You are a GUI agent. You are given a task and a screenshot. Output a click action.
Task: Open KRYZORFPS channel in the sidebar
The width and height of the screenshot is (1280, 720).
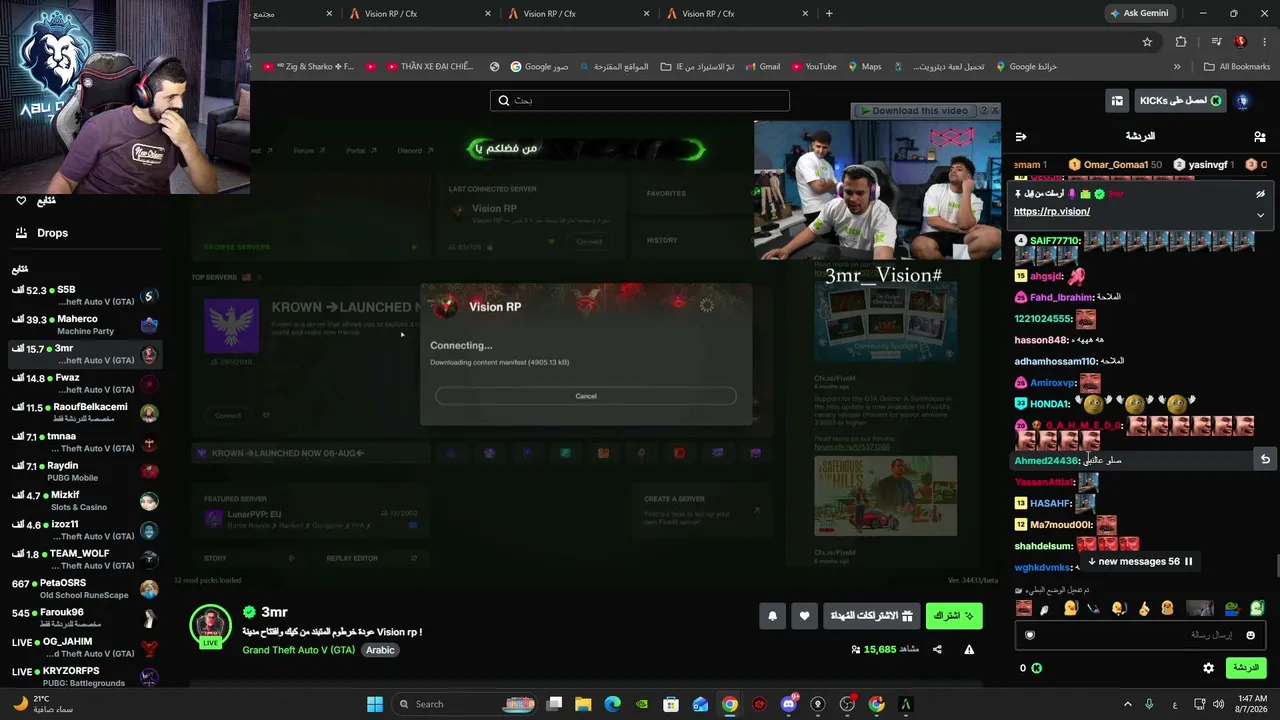tap(85, 677)
